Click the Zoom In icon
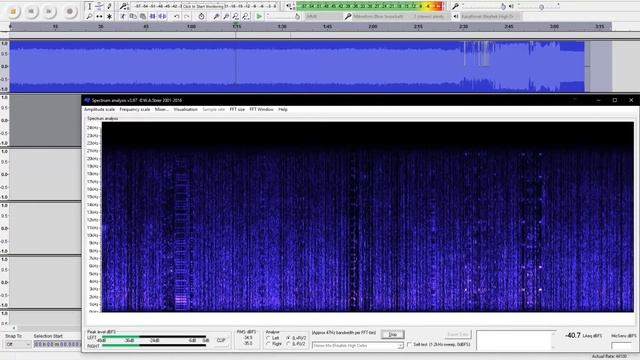Image resolution: width=640 pixels, height=360 pixels. [x=216, y=16]
